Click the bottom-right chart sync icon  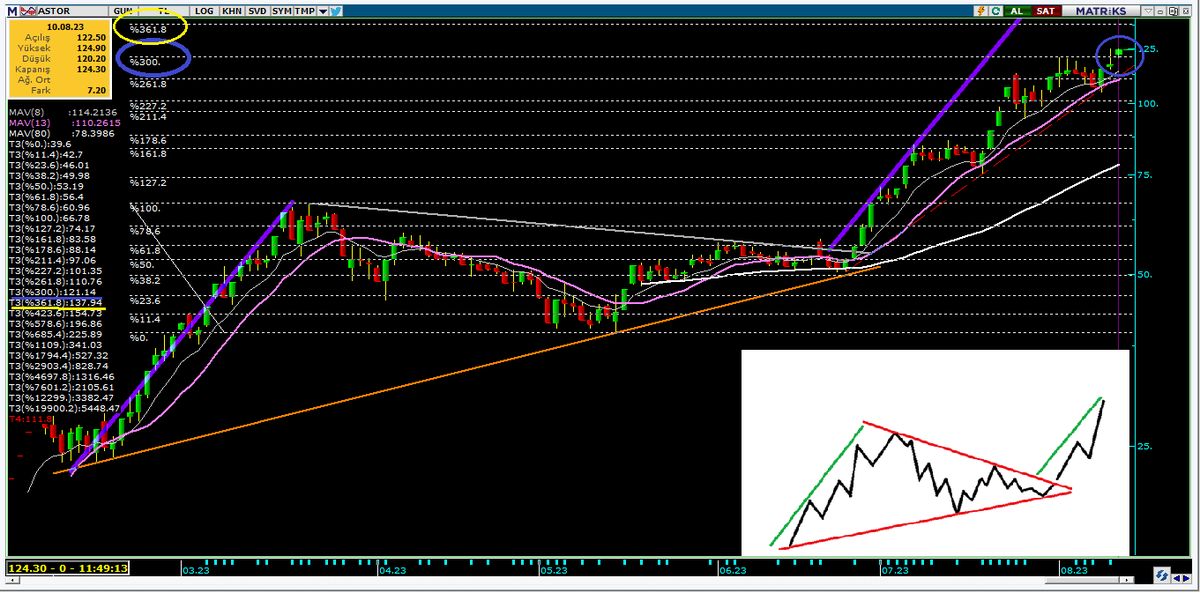(1162, 575)
